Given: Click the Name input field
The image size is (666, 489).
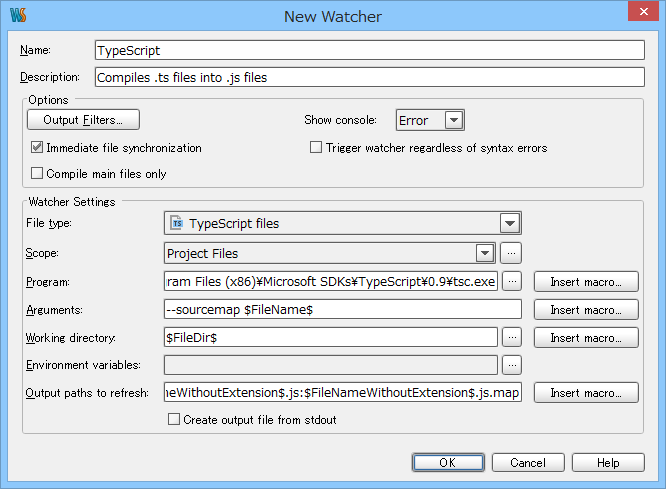Looking at the screenshot, I should pos(370,50).
